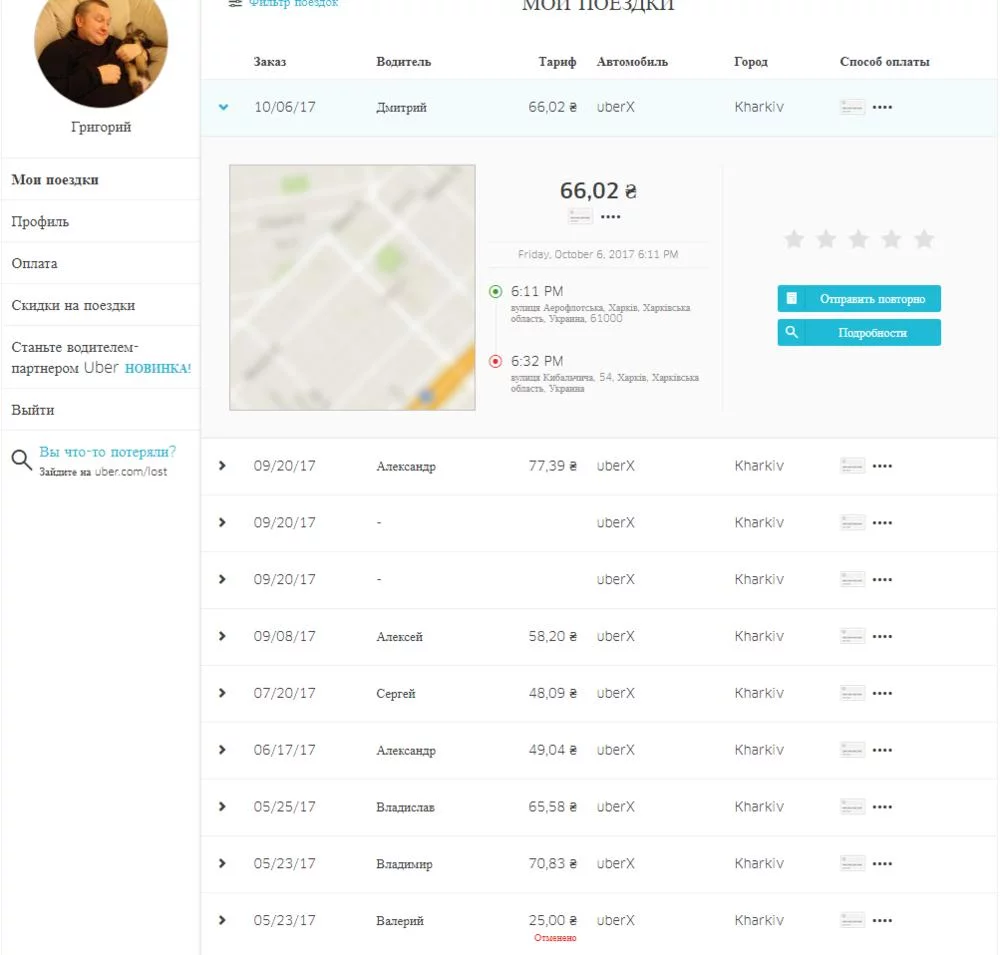Open the Фильтр поездок link
The height and width of the screenshot is (955, 1000).
coord(293,3)
